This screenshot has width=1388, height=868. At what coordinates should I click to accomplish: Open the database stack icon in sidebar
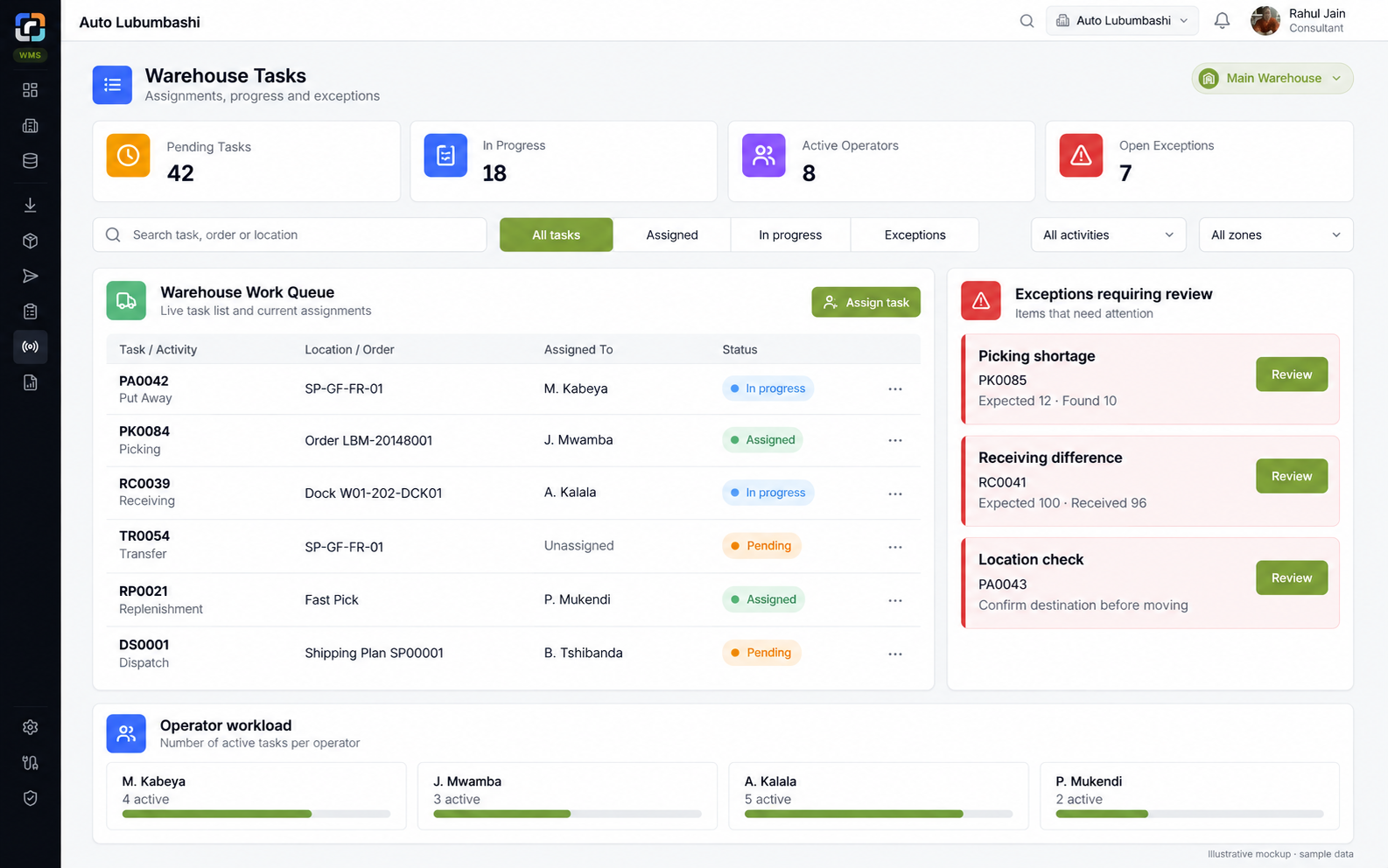coord(30,161)
